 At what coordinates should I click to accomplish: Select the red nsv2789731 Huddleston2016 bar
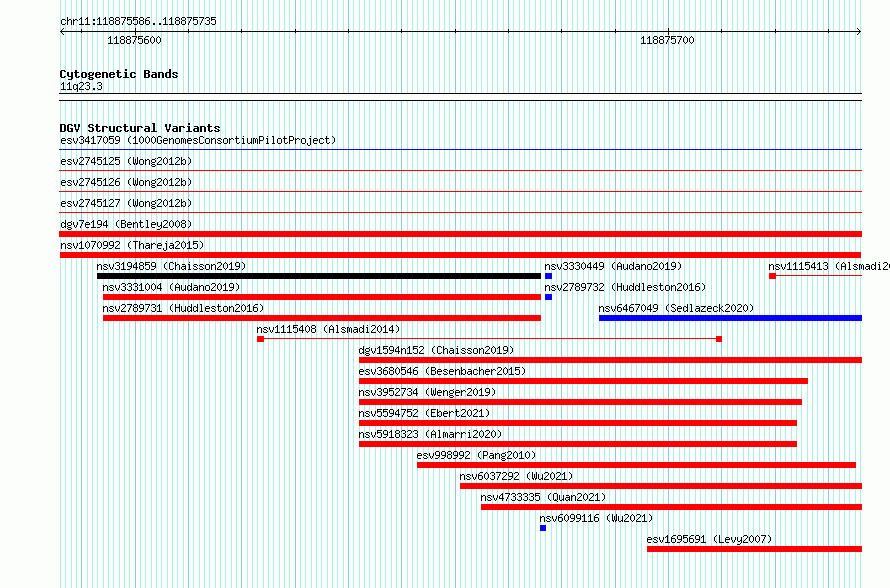(x=322, y=318)
